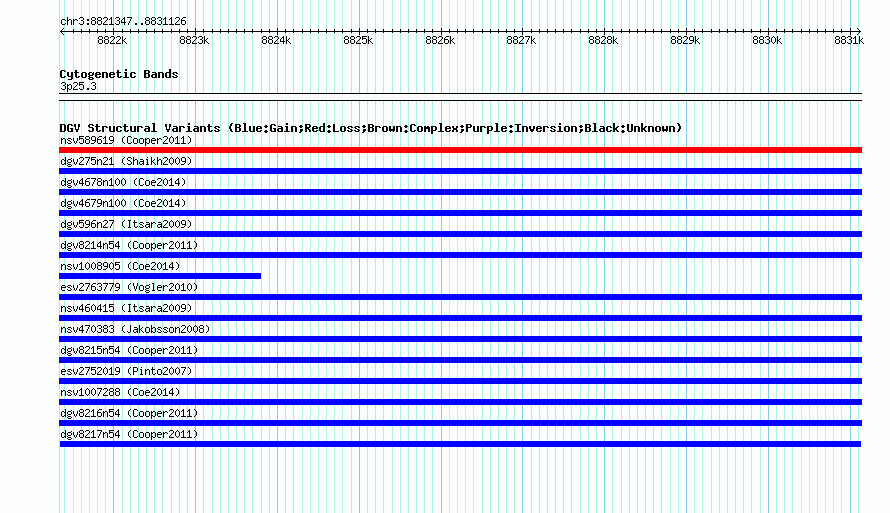Open the esv2763779 (Vogler2010) label
Screen dimensions: 890x513
(129, 287)
